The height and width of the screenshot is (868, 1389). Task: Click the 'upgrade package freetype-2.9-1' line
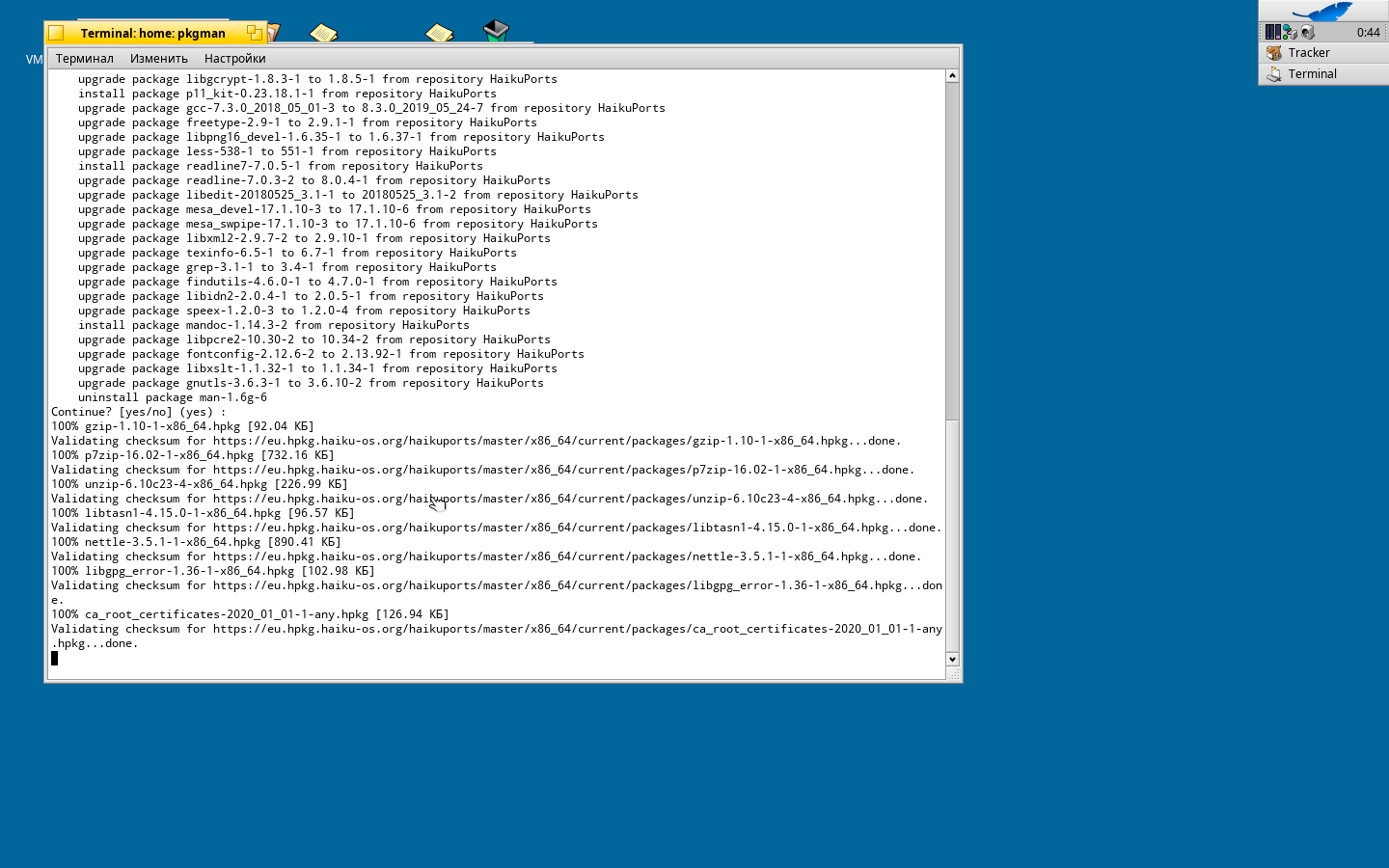(308, 122)
